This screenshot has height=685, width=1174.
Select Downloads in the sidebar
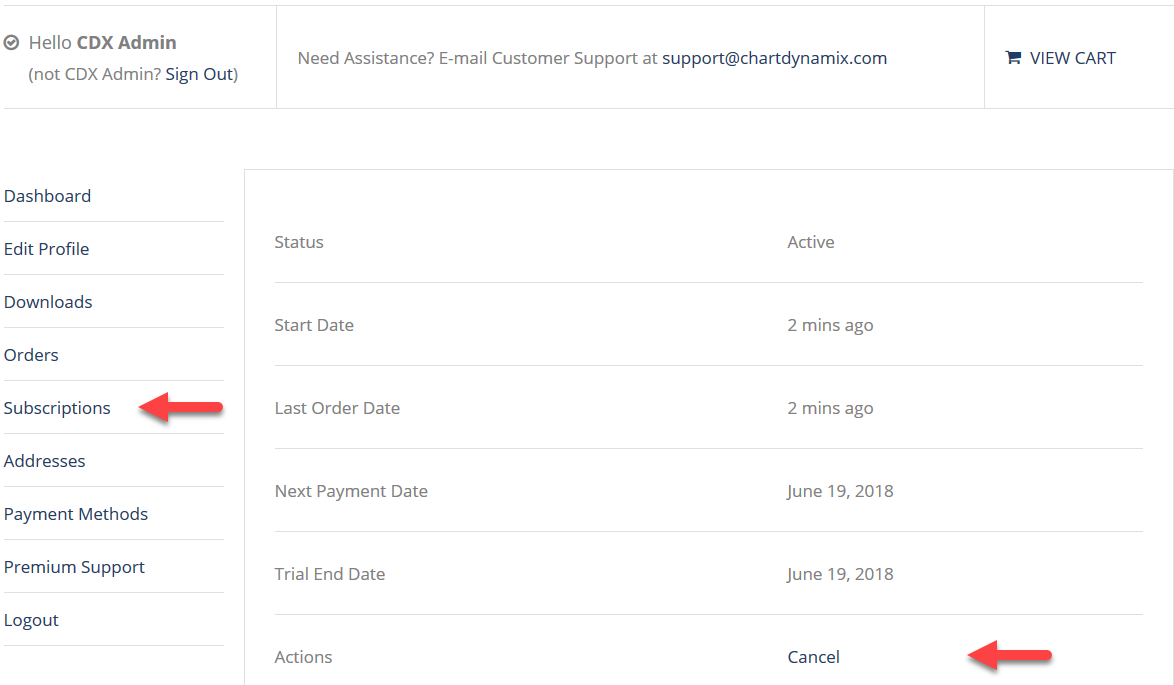(48, 302)
